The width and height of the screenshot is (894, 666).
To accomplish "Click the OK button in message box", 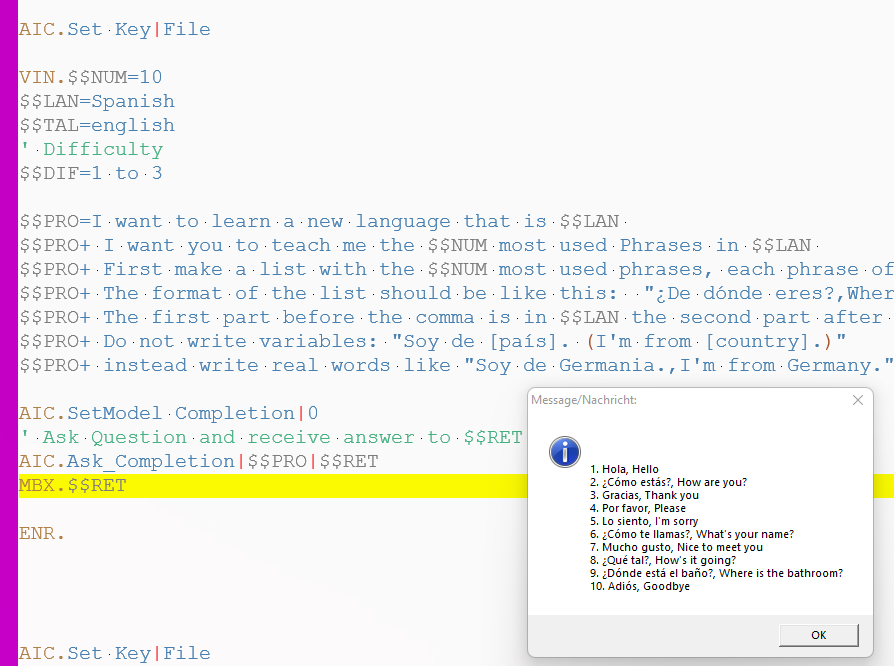I will (x=818, y=635).
